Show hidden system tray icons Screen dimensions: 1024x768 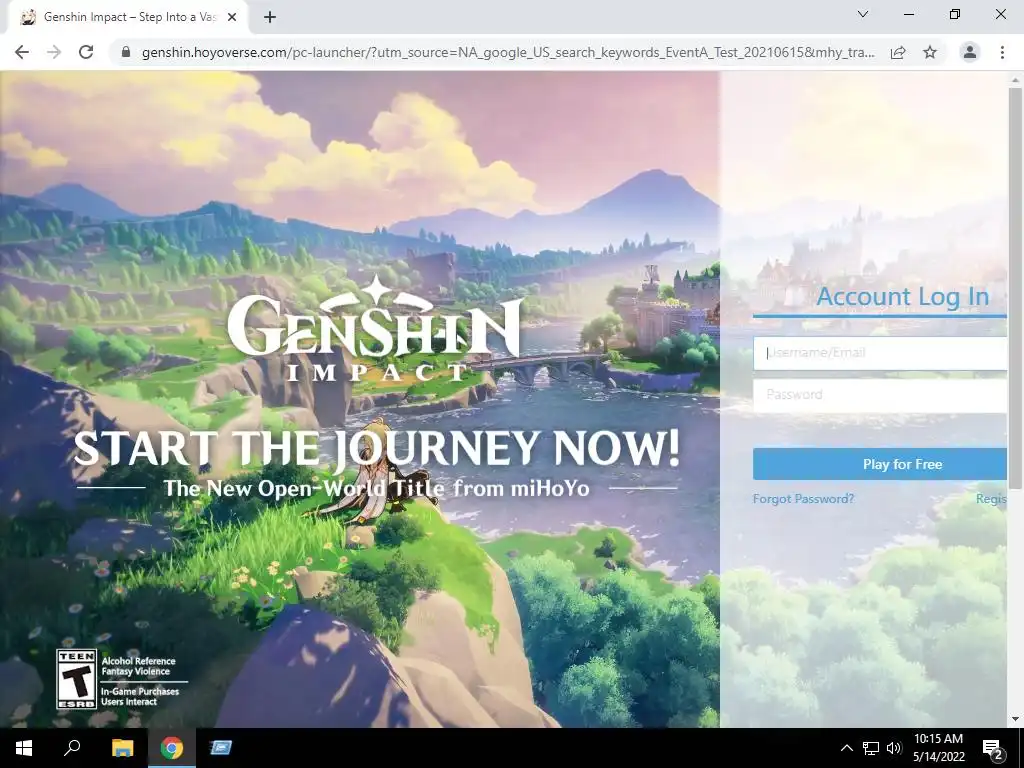point(846,748)
